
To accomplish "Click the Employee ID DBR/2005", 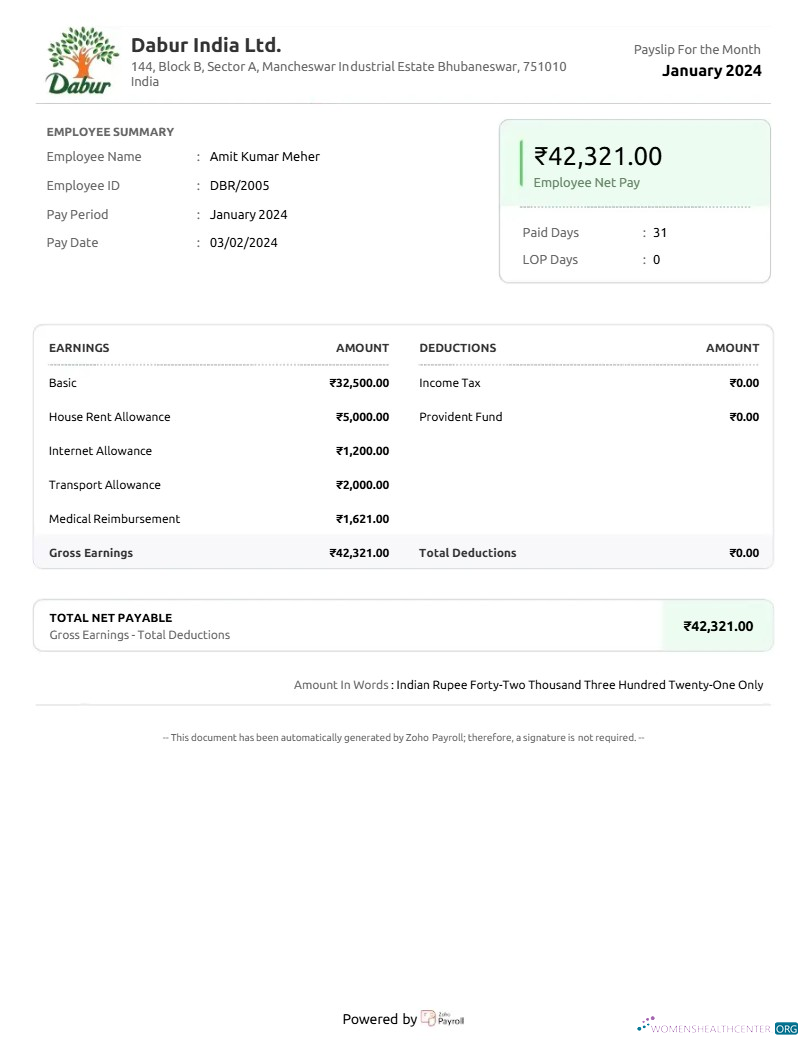I will pyautogui.click(x=236, y=185).
